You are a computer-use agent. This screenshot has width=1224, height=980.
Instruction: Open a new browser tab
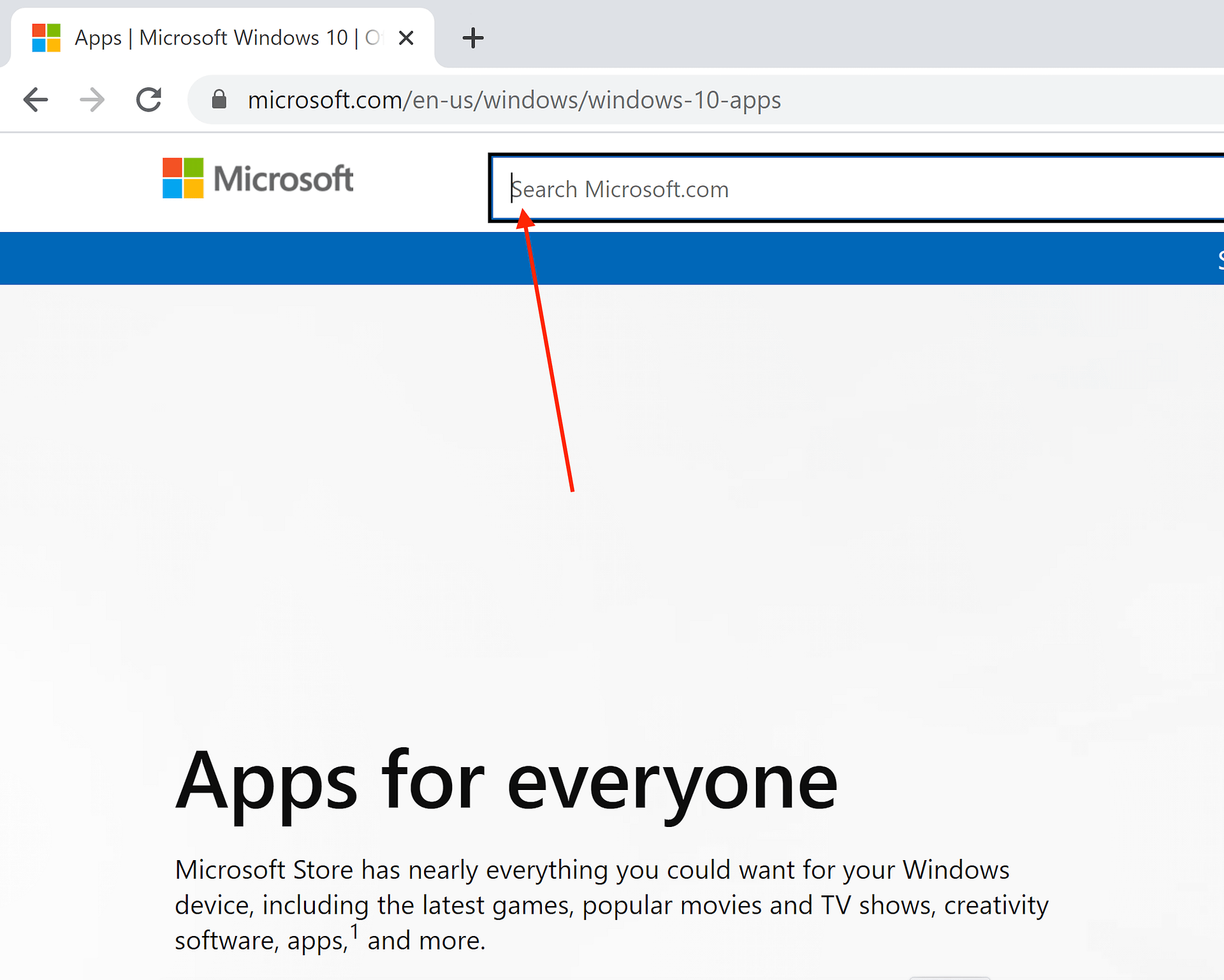472,38
